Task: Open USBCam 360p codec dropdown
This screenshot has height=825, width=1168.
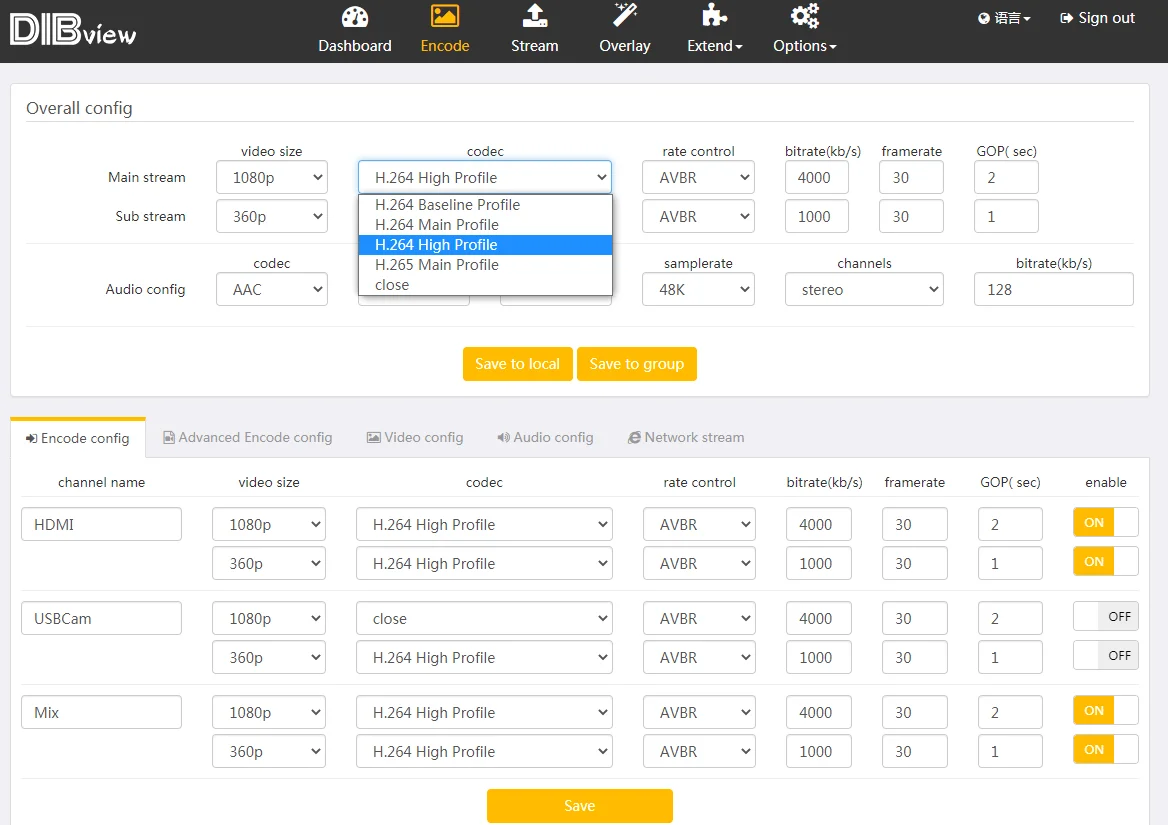Action: (x=484, y=657)
